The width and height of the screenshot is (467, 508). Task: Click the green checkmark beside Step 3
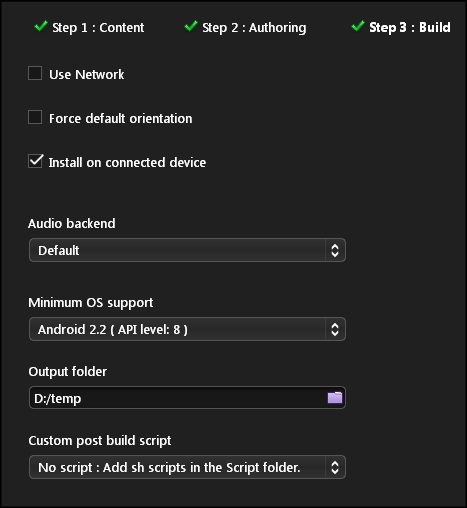pyautogui.click(x=358, y=26)
